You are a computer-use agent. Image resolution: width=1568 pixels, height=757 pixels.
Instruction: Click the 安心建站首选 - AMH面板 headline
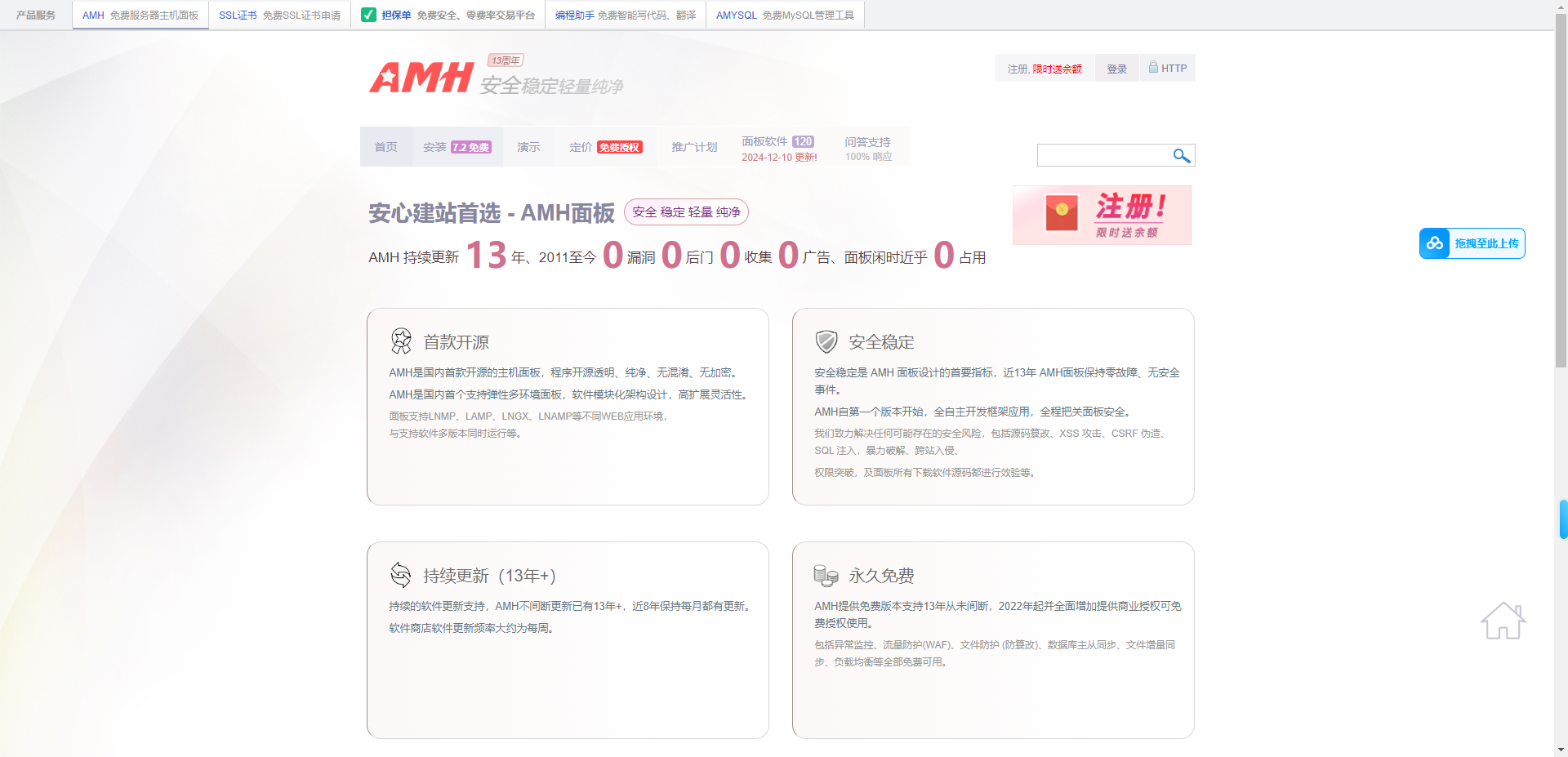click(492, 213)
